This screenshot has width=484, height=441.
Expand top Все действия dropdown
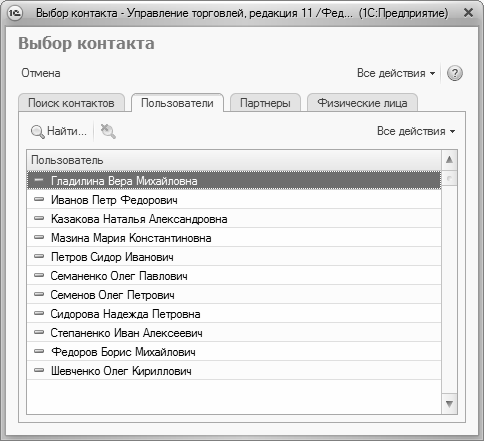coord(396,73)
